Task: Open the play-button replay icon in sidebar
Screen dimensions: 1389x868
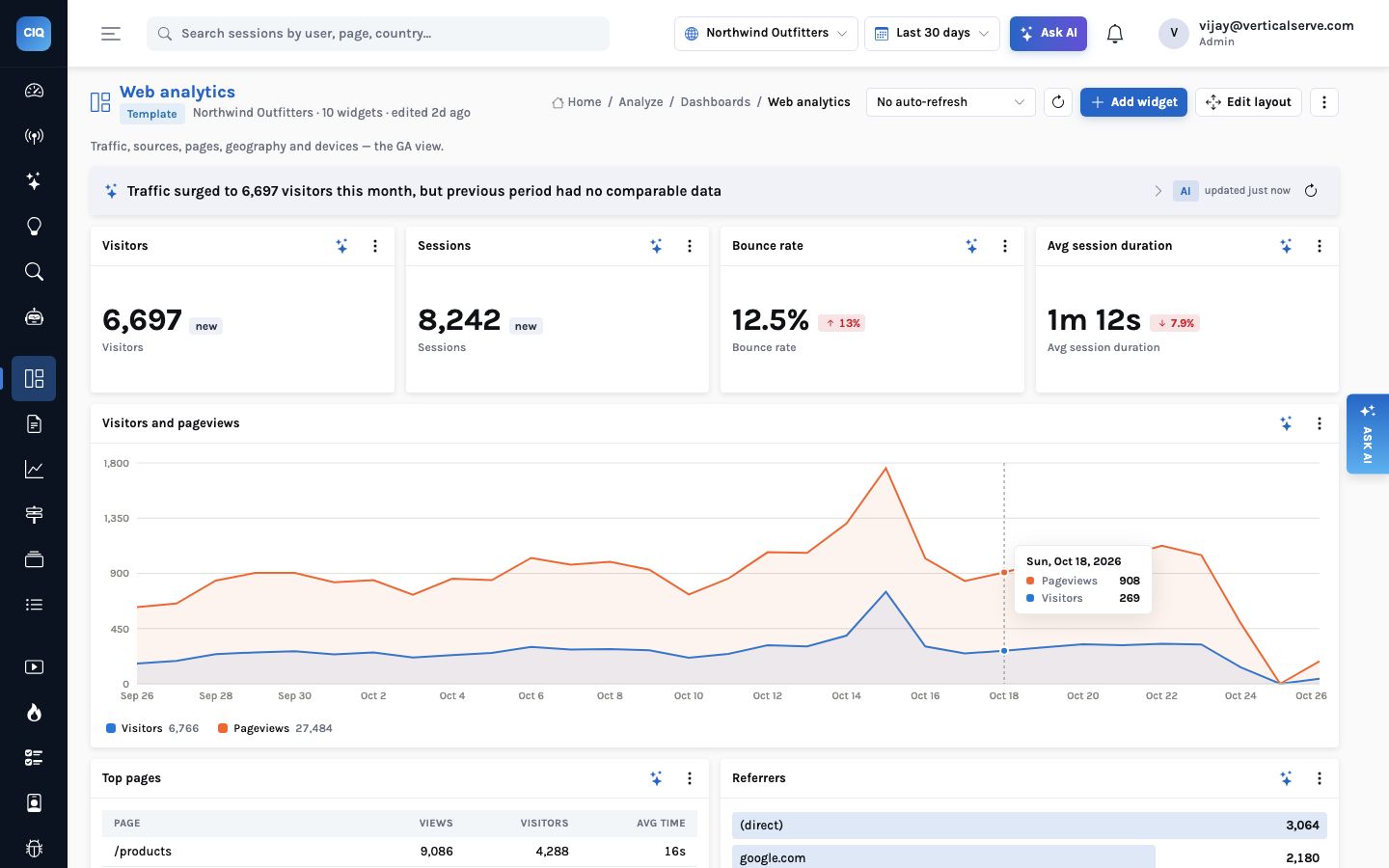Action: [x=34, y=666]
